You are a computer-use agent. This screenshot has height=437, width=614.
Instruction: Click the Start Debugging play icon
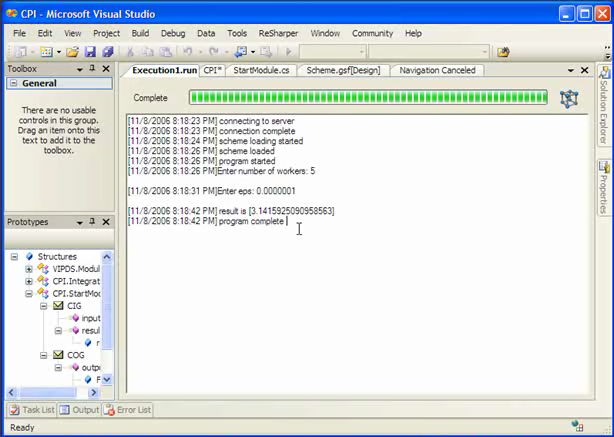(x=289, y=52)
